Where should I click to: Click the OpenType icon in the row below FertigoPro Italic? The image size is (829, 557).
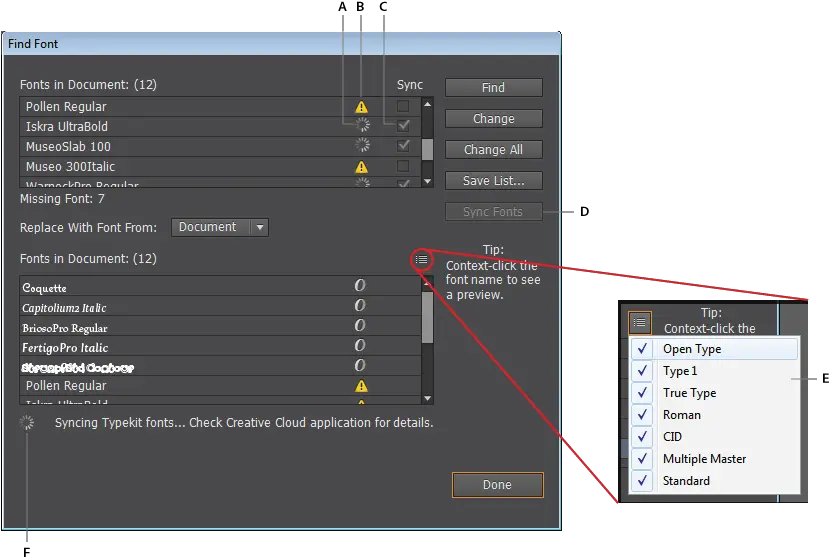[x=360, y=366]
